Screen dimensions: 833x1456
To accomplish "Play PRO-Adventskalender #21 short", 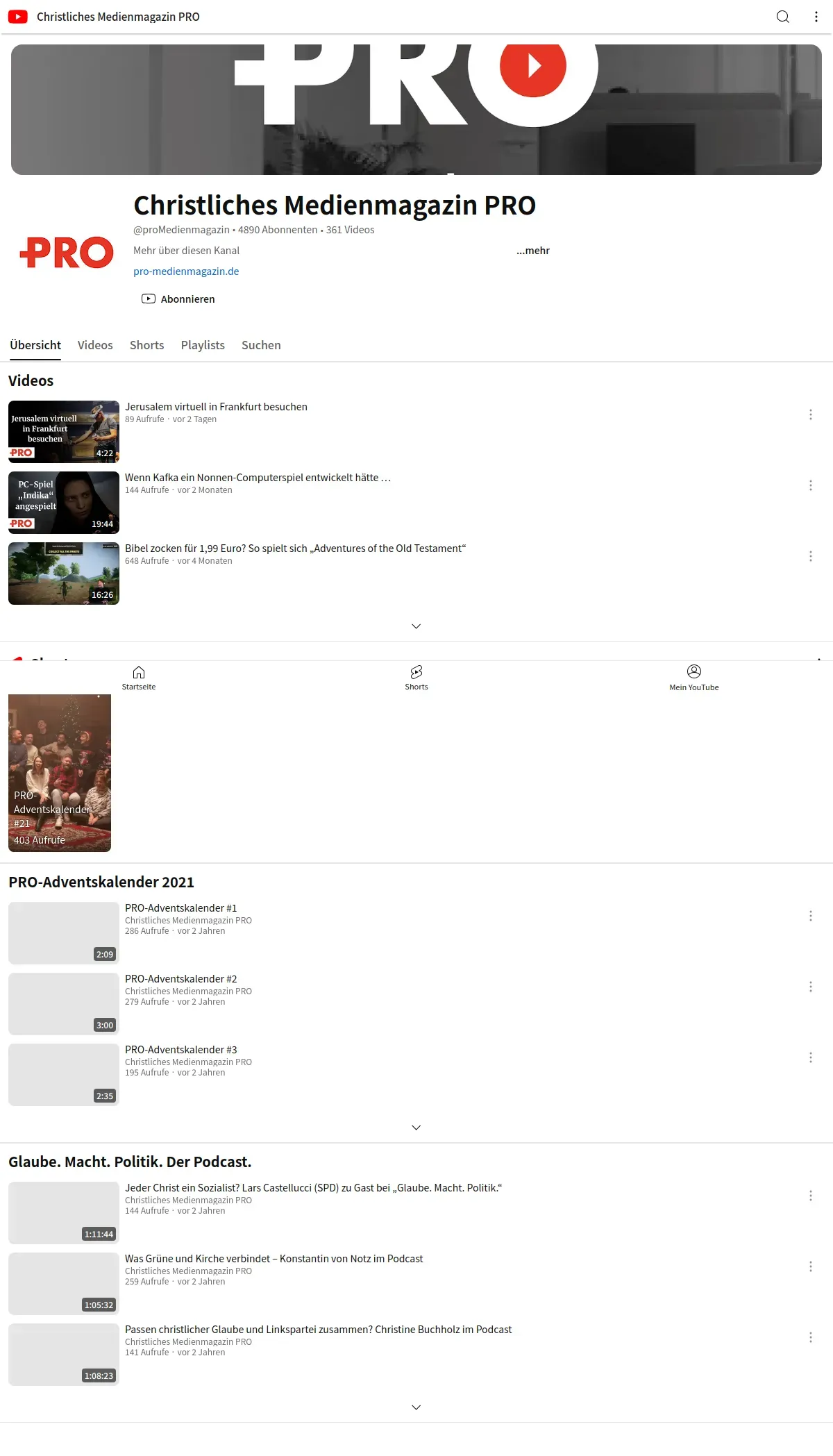I will click(60, 773).
